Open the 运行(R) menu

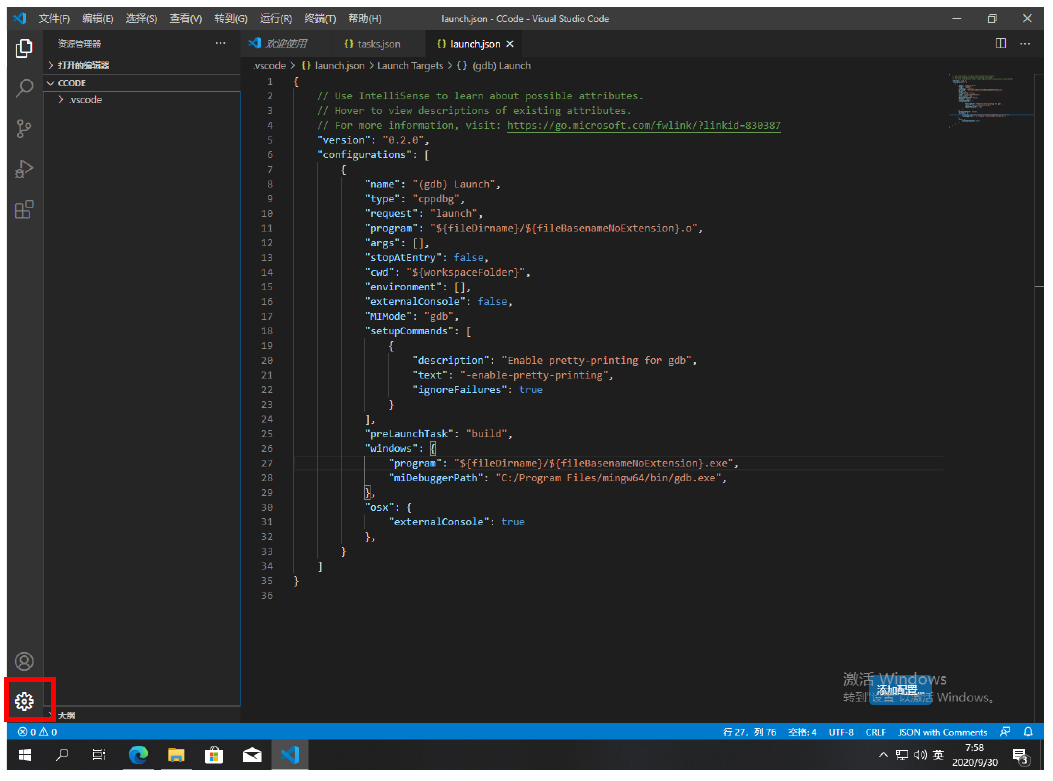(x=275, y=19)
